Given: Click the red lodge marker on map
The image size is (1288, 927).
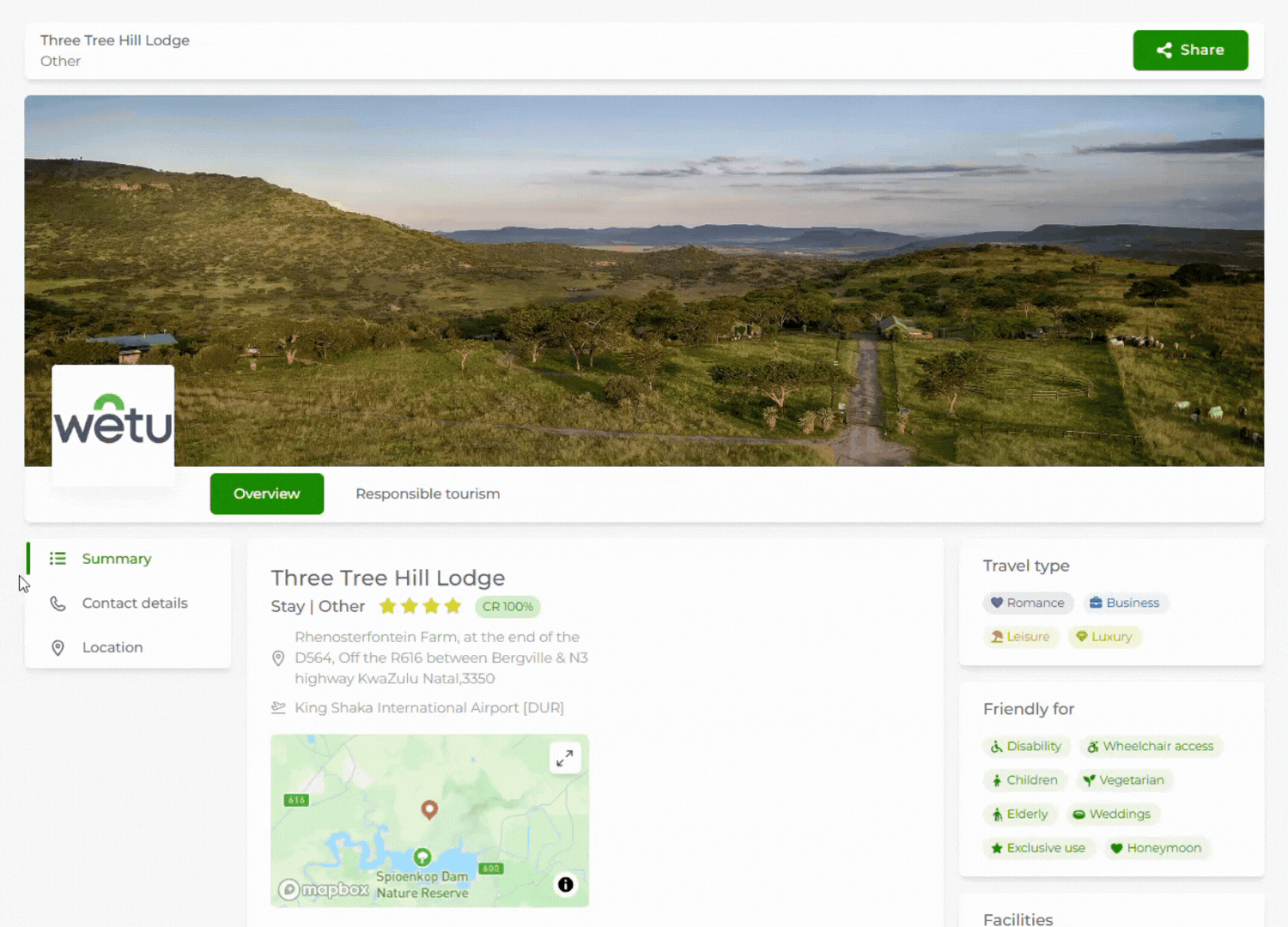Looking at the screenshot, I should (x=429, y=809).
